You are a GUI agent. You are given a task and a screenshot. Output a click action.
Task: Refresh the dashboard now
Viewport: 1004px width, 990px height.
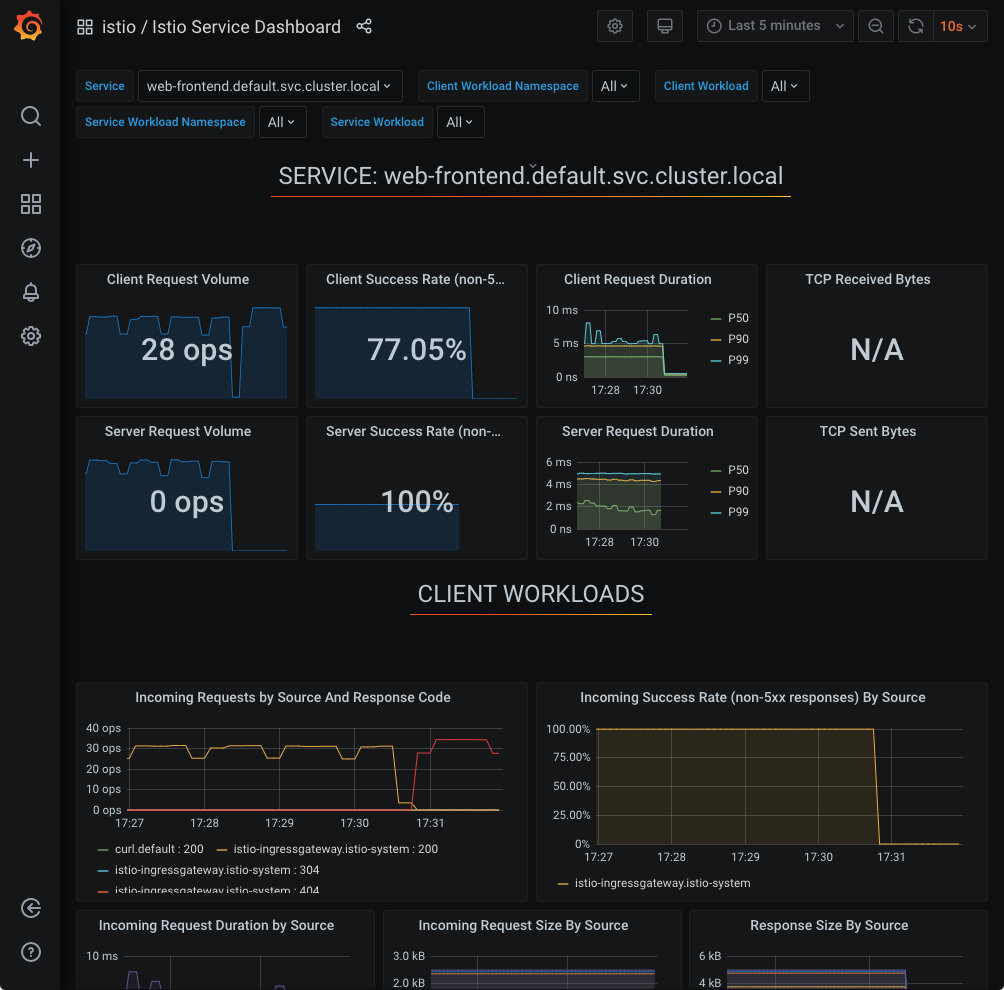(x=915, y=26)
